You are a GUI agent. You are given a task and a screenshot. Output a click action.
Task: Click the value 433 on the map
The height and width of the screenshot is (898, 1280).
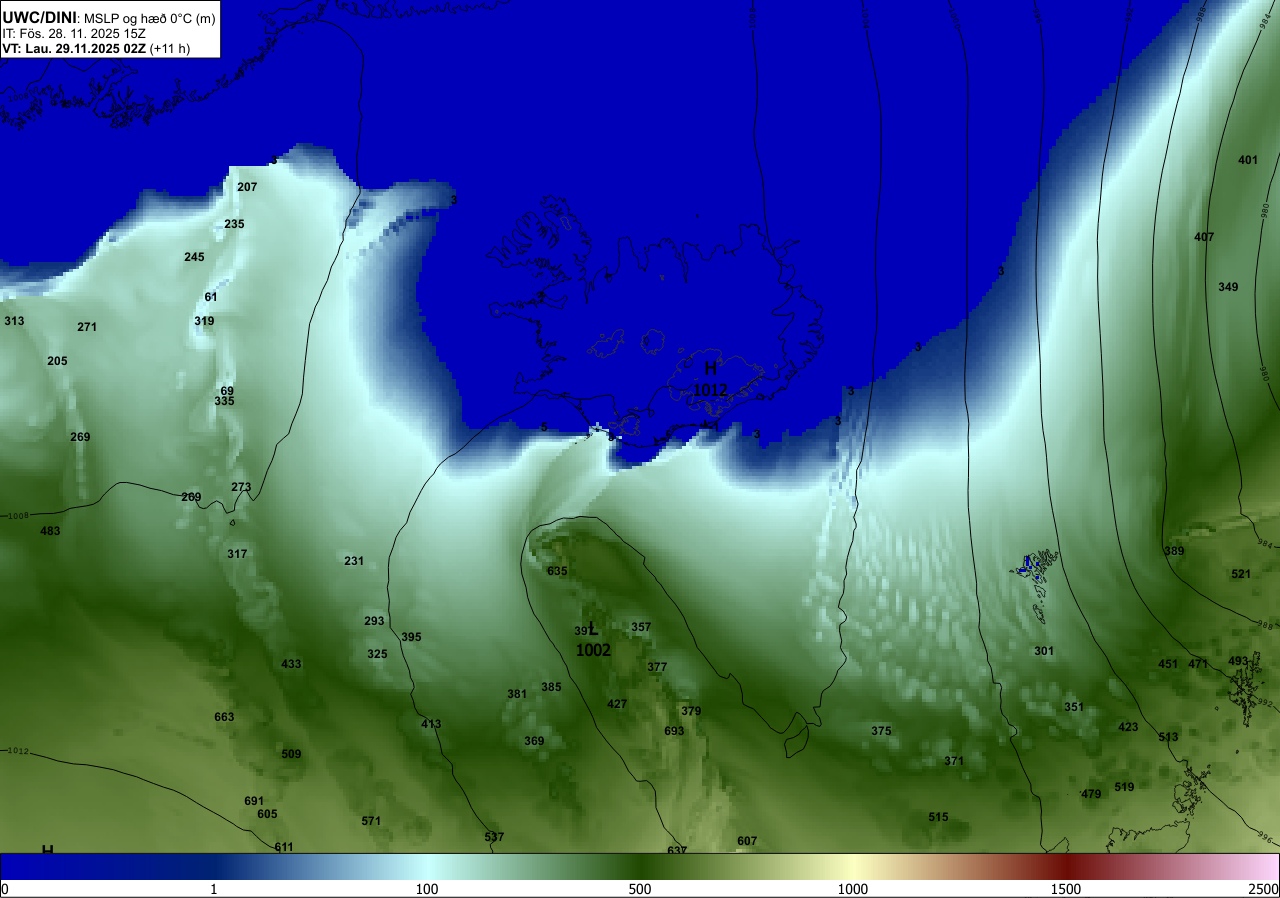291,664
